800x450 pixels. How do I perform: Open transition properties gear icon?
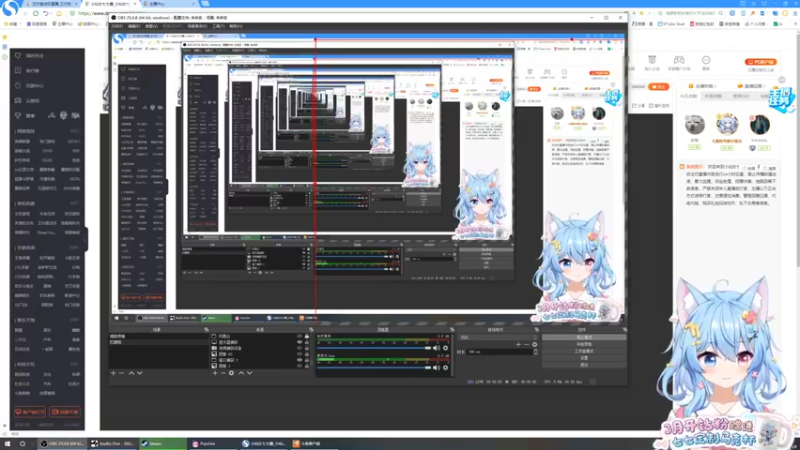[x=535, y=344]
